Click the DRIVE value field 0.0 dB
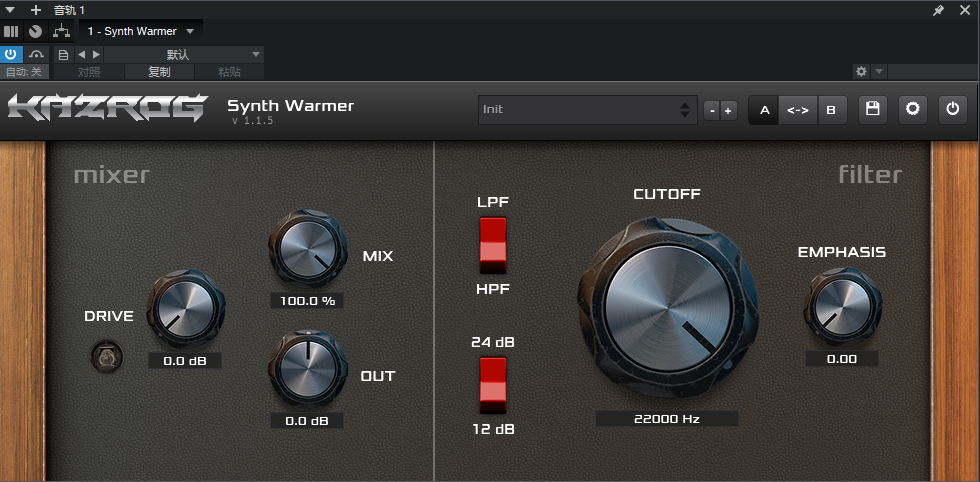 (x=185, y=361)
